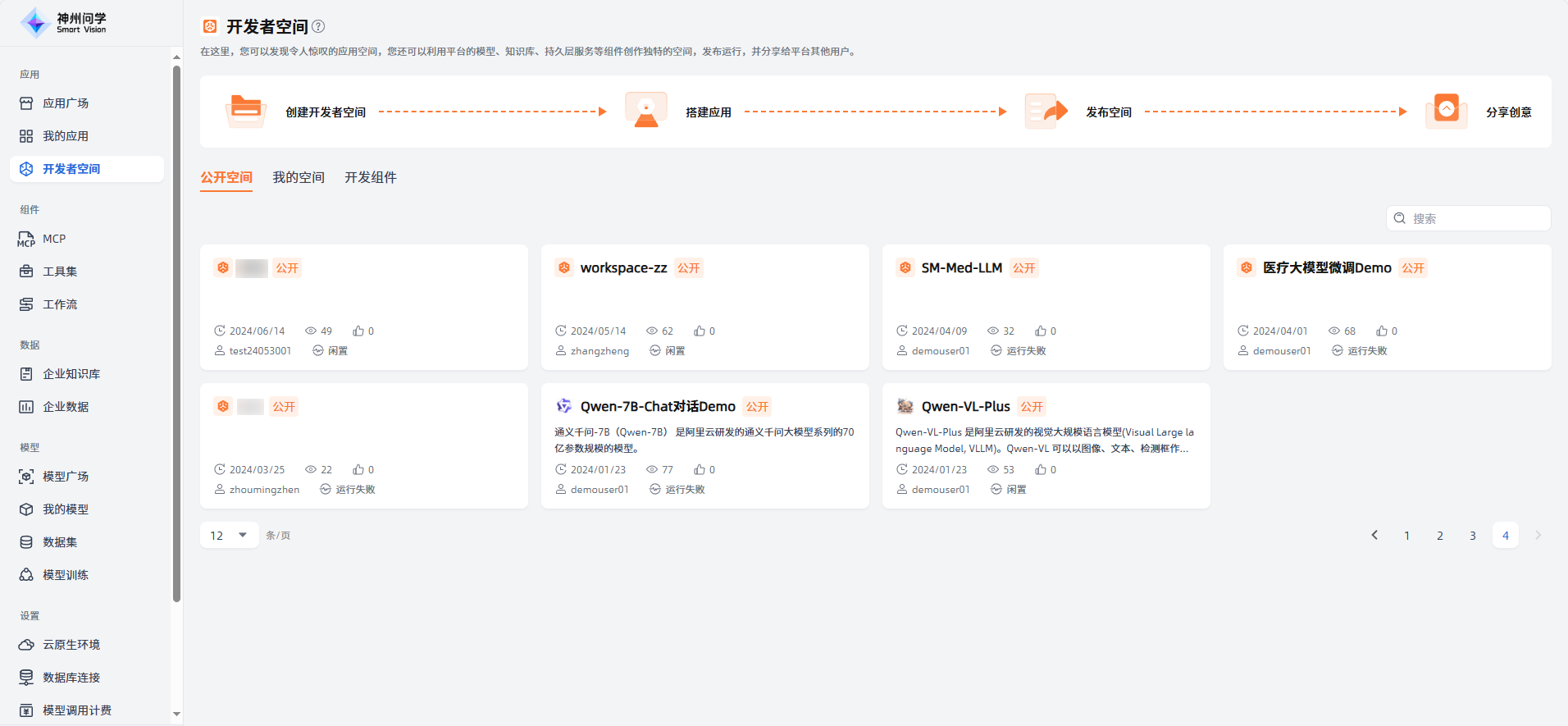The width and height of the screenshot is (1568, 726).
Task: Click the help icon beside 开发者空间 title
Action: 318,26
